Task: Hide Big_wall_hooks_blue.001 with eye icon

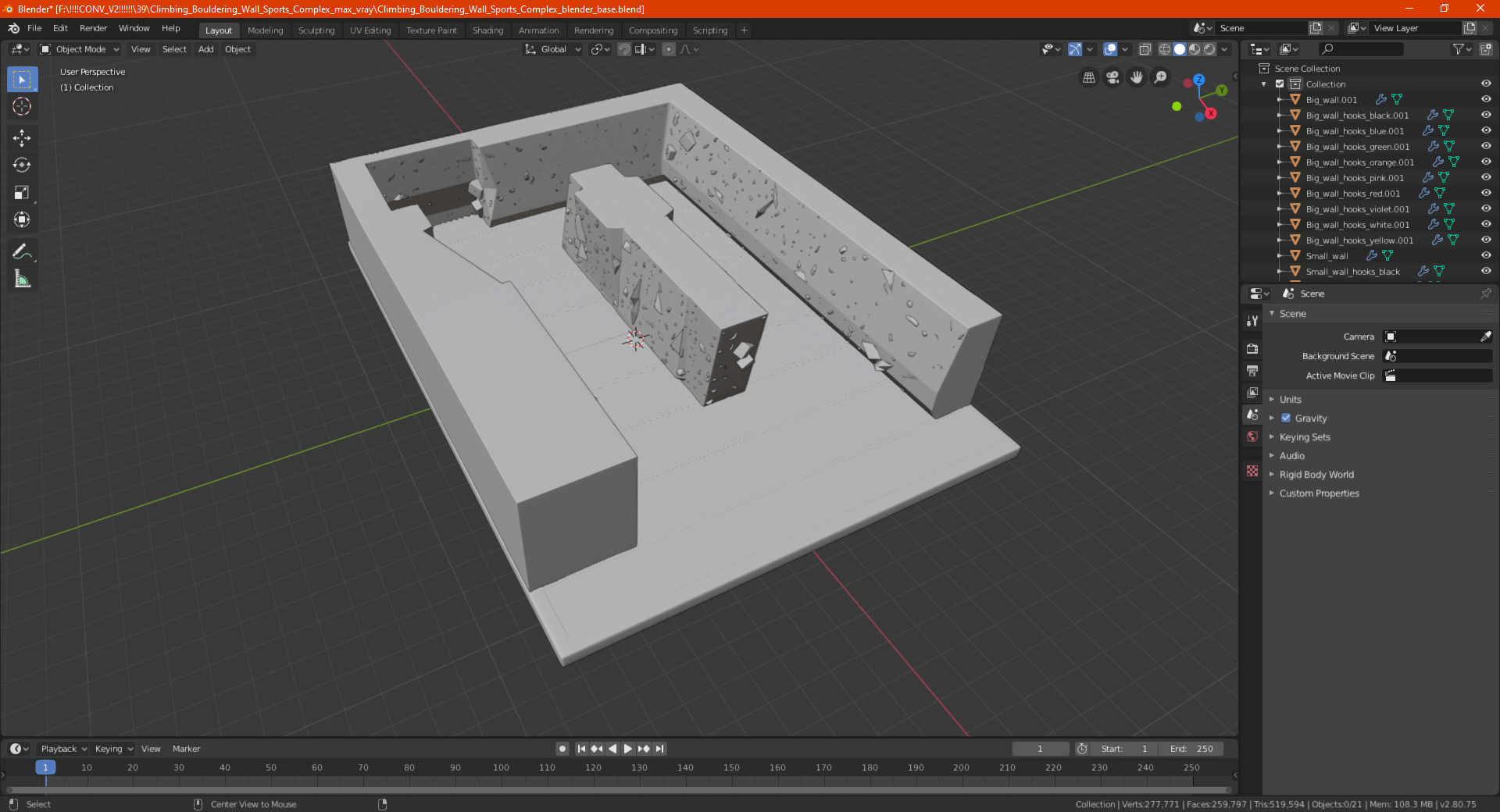Action: 1486,130
